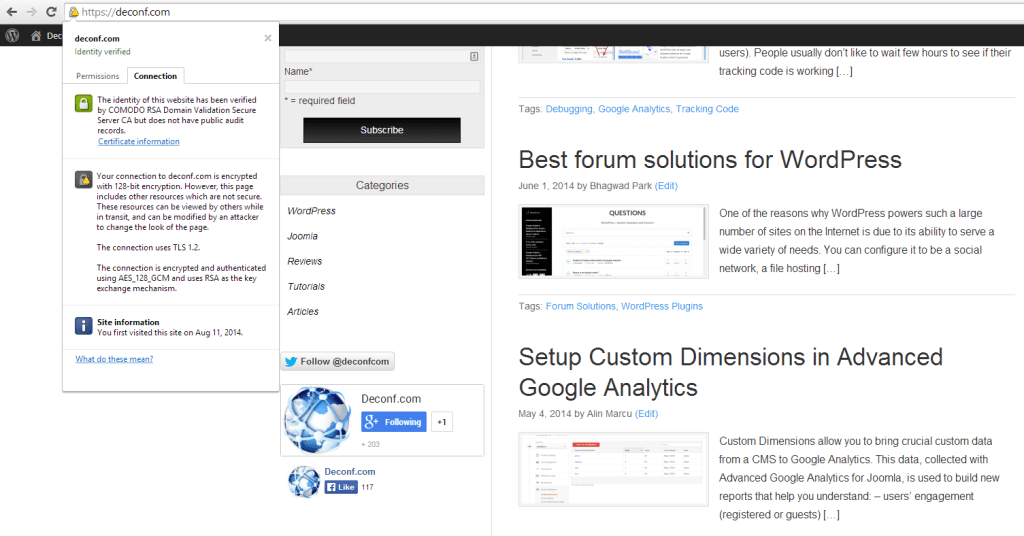Click (Edit) next to Alin Marcu
Viewport: 1024px width, 536px height.
pos(647,414)
